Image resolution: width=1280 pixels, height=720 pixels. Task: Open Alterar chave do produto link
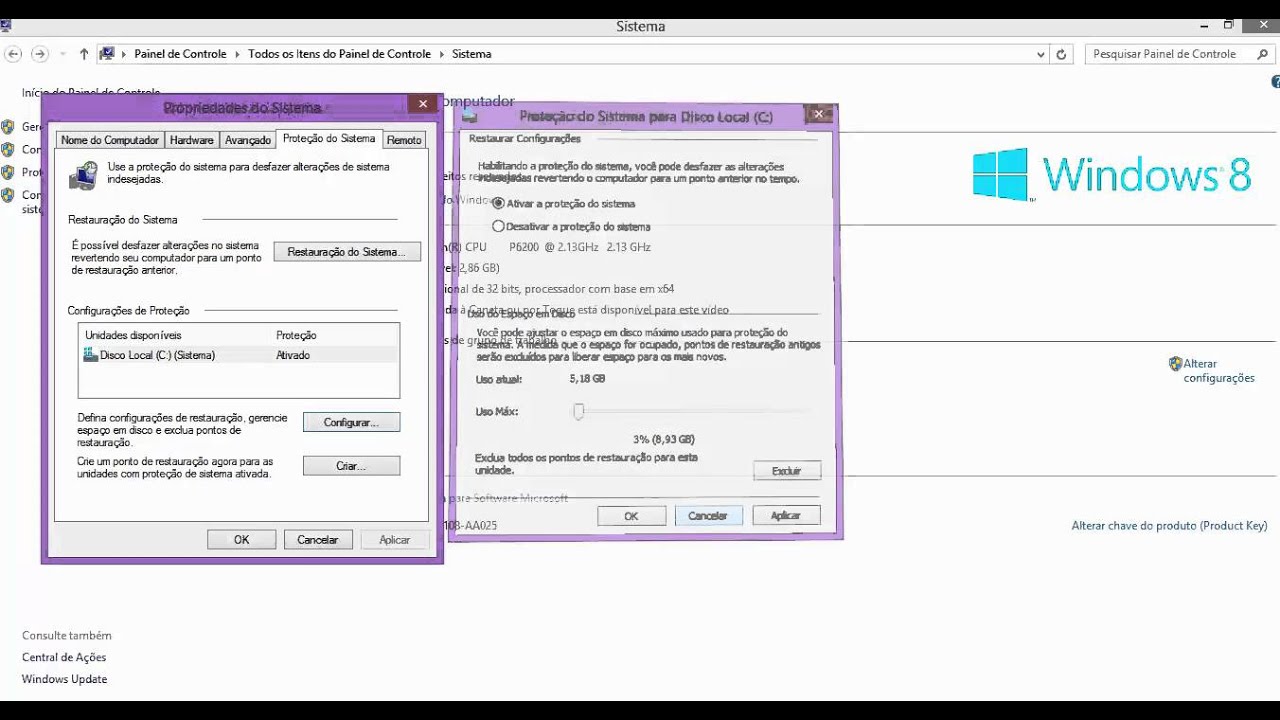(1169, 525)
